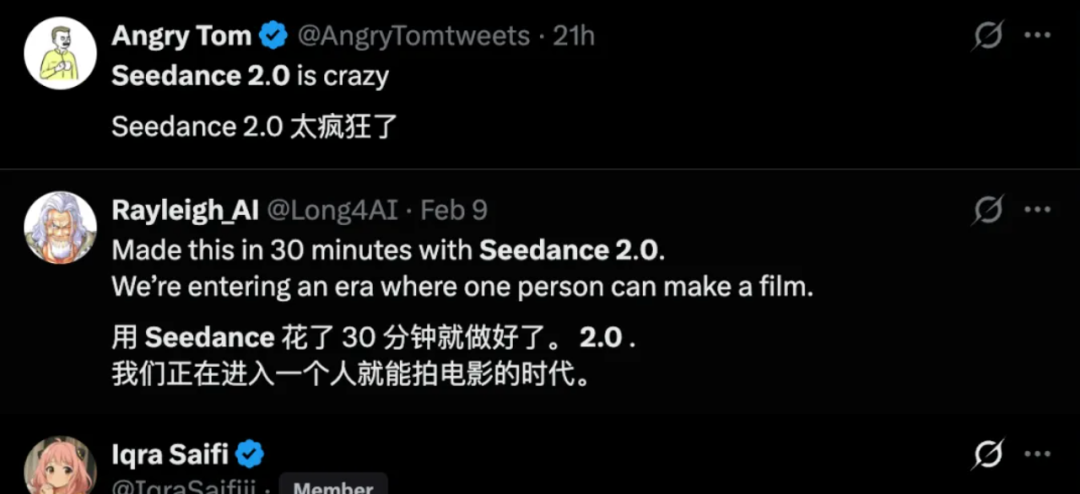
Task: Click Iqra Saifi's blue verified badge
Action: pyautogui.click(x=250, y=455)
